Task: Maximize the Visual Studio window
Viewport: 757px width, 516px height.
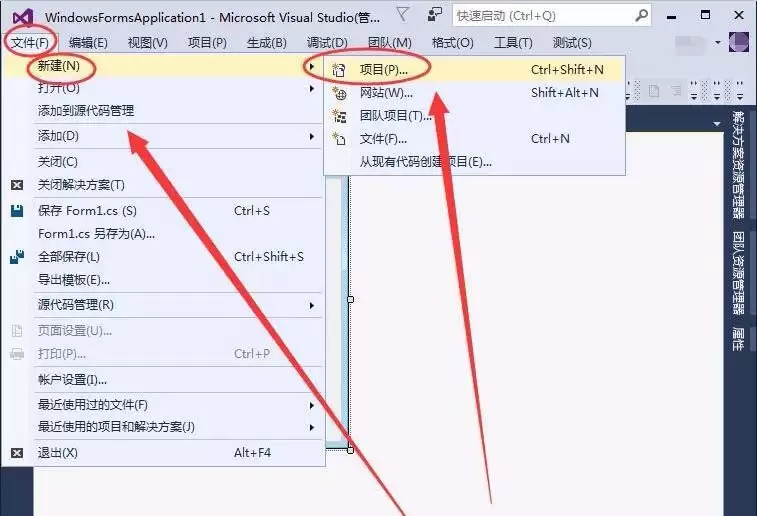Action: click(x=705, y=15)
